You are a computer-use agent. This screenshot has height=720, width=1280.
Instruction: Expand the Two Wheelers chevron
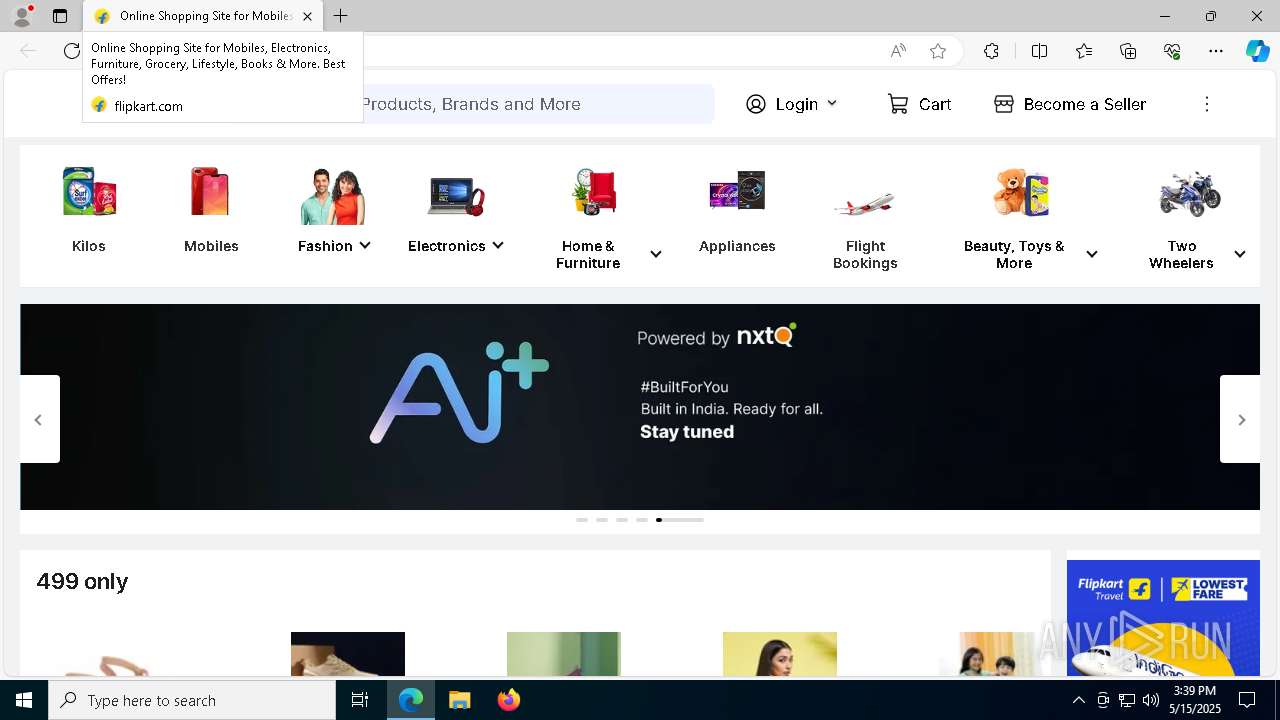pos(1240,254)
